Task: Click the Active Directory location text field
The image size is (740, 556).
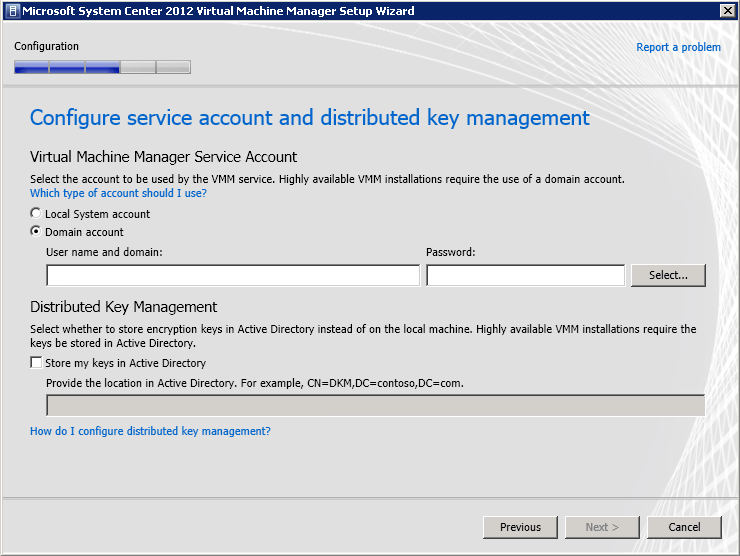Action: pos(375,405)
